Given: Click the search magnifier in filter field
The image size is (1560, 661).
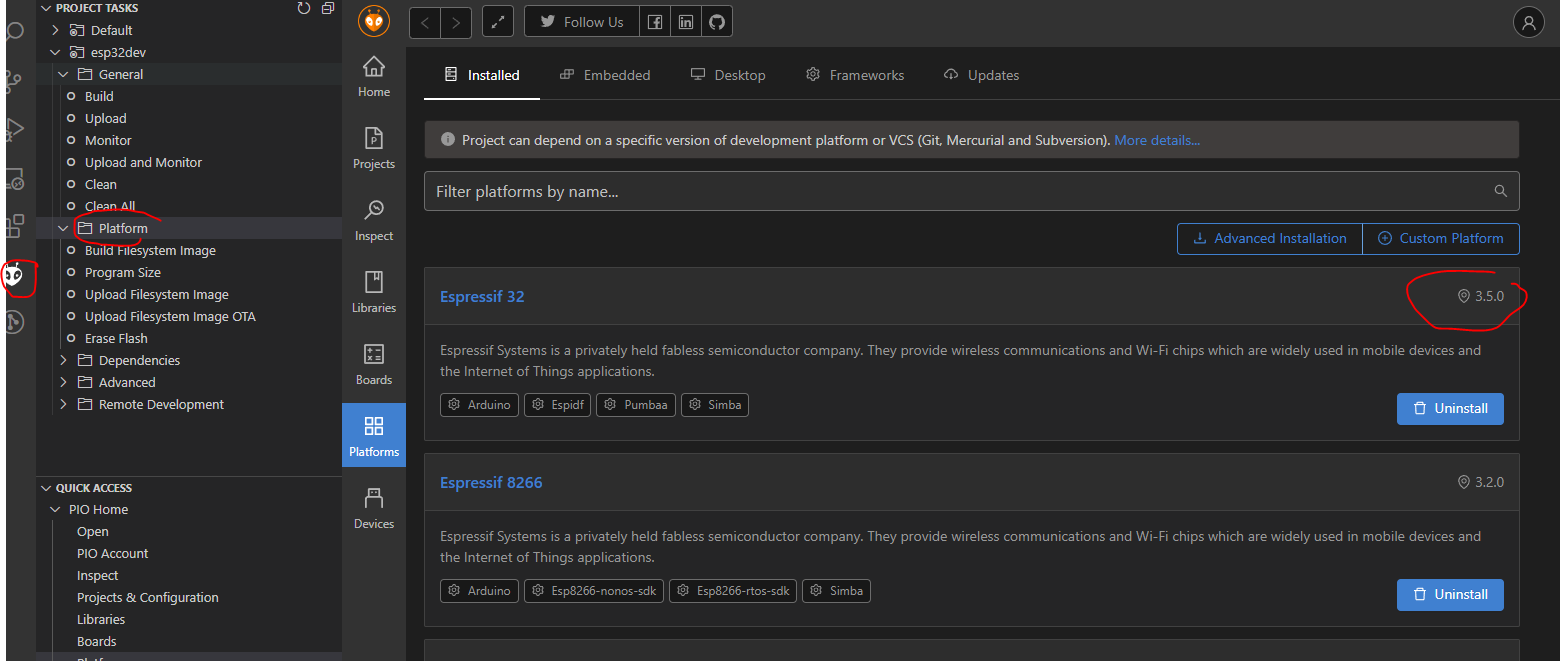Looking at the screenshot, I should pyautogui.click(x=1500, y=191).
